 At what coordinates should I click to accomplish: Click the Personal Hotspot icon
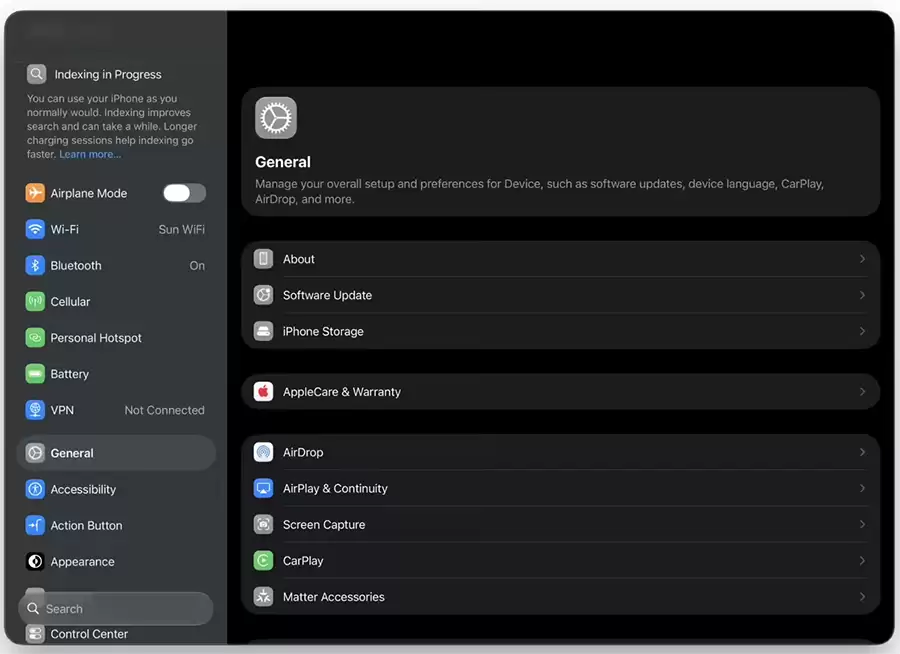(x=35, y=338)
